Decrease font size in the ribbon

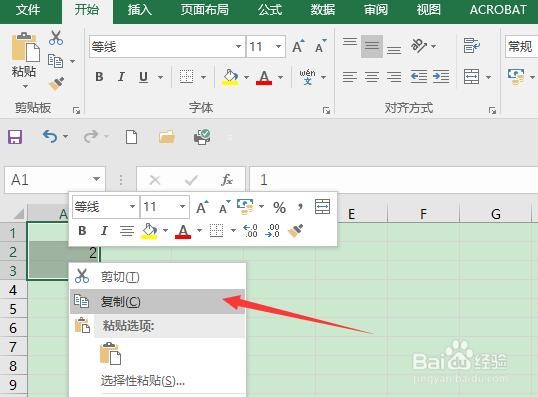coord(320,46)
